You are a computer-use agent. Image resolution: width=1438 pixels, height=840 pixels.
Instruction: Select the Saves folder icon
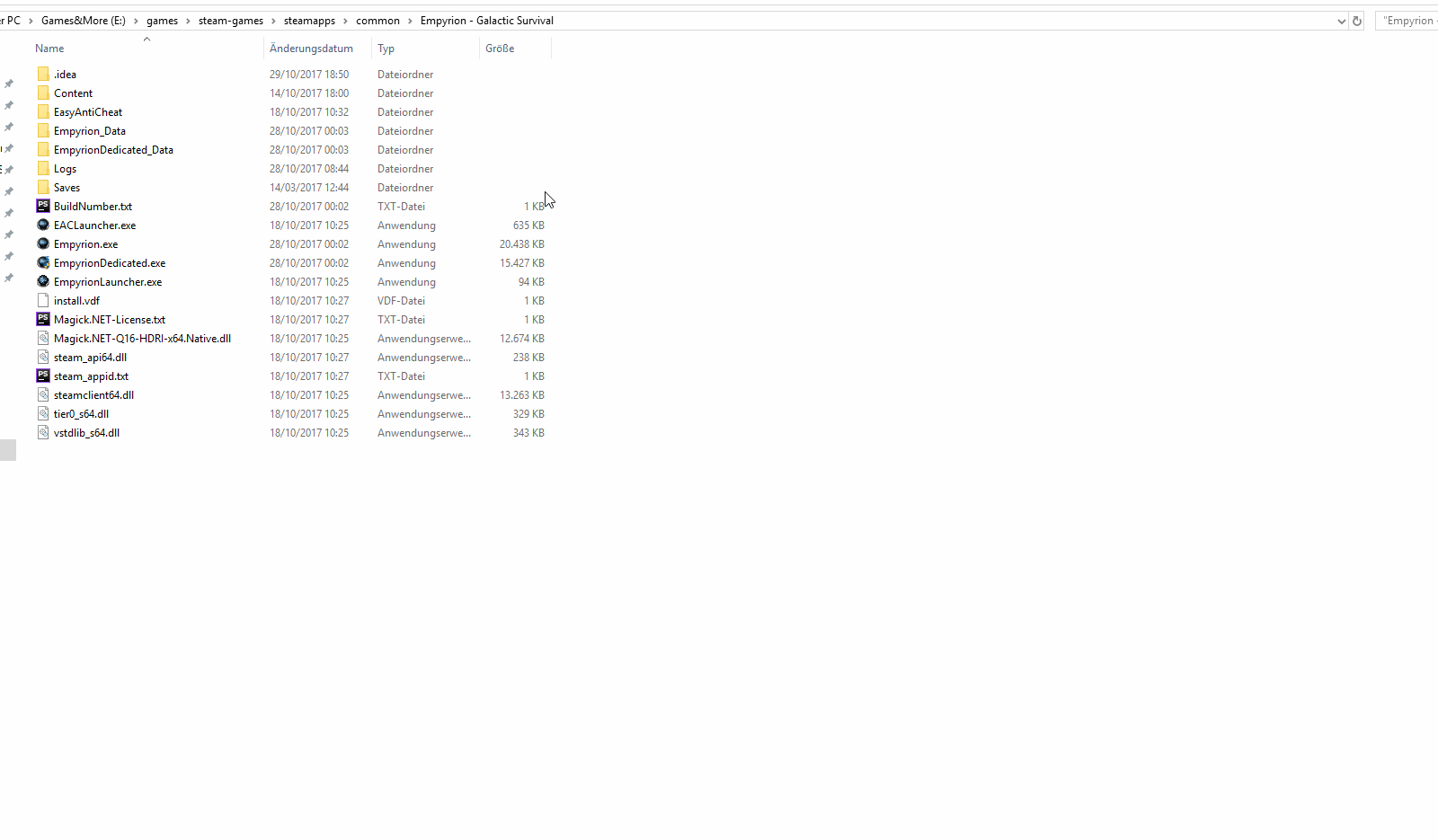point(43,187)
